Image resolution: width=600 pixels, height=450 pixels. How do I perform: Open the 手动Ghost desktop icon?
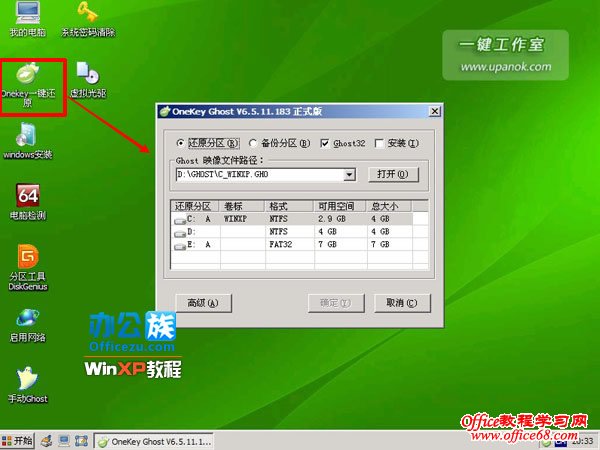pyautogui.click(x=28, y=385)
